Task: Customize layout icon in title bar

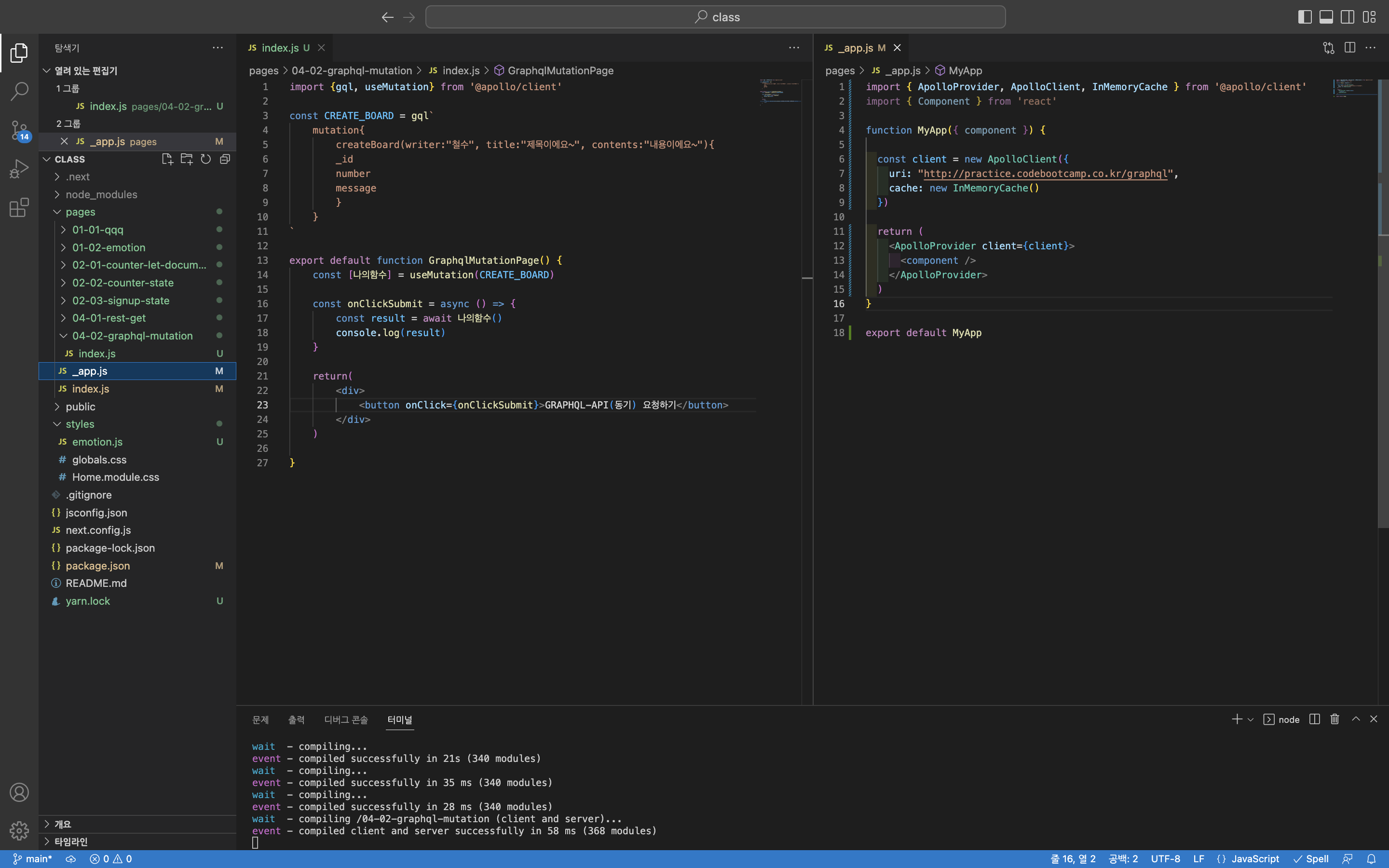Action: (x=1370, y=17)
